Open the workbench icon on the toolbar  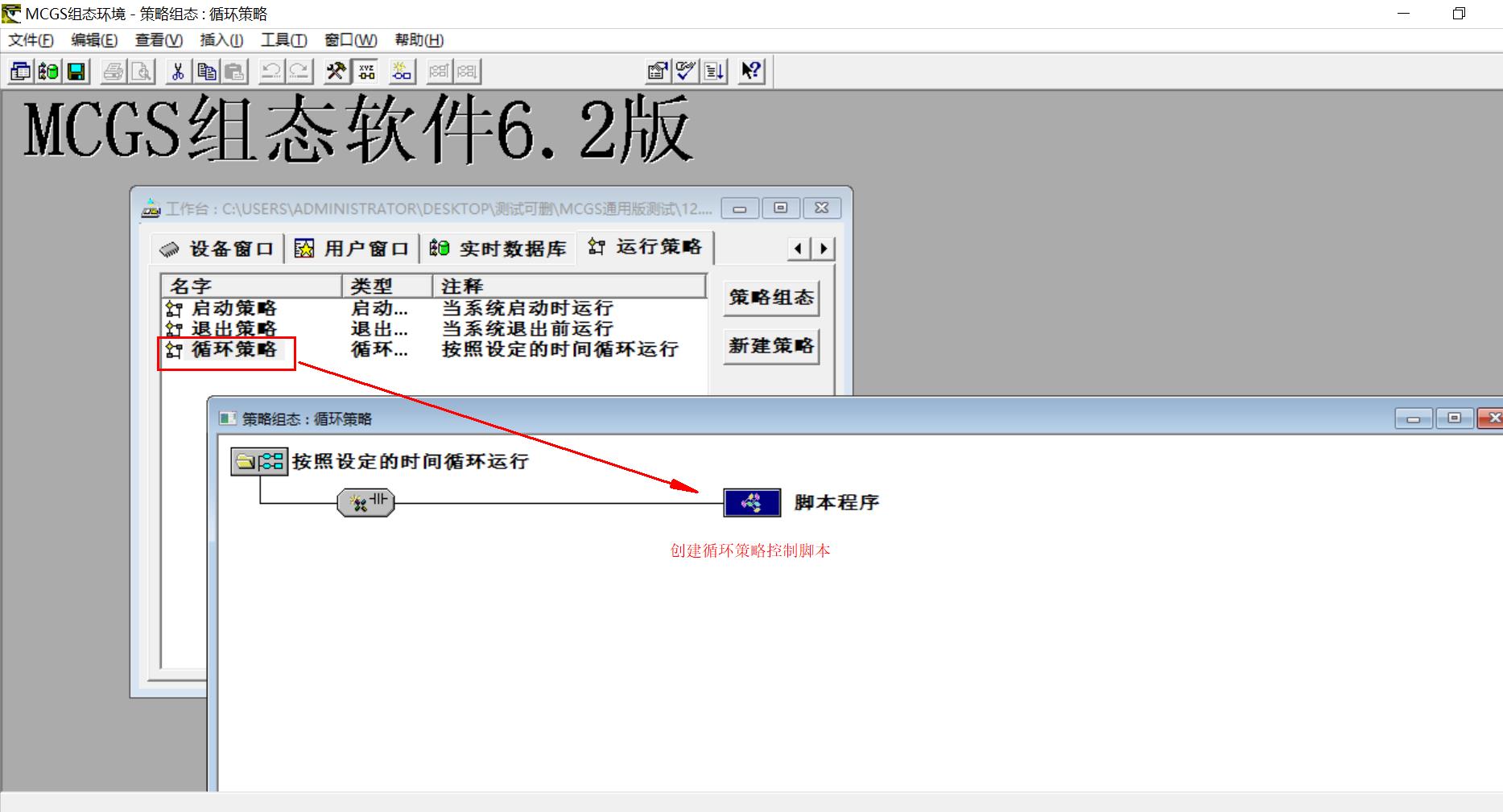pyautogui.click(x=19, y=71)
